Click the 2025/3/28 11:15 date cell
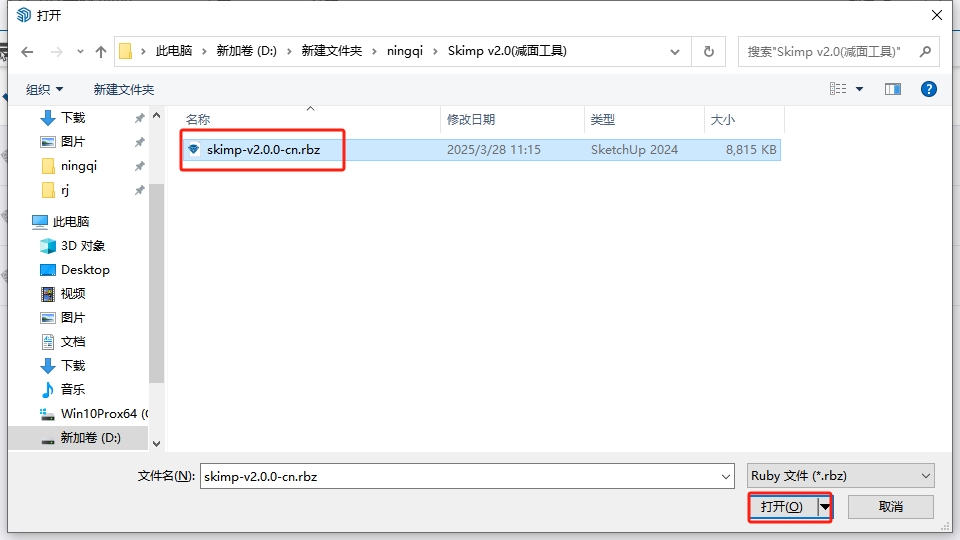 tap(493, 149)
